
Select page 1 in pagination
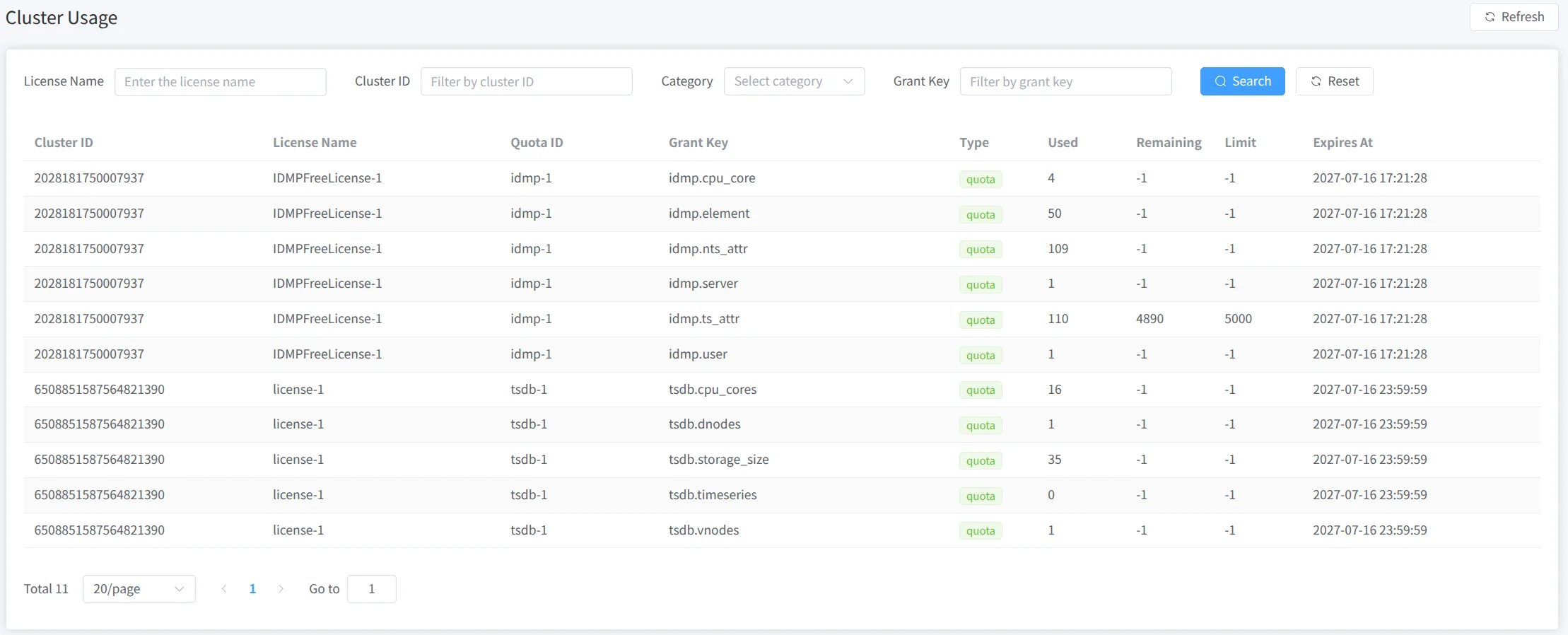point(252,589)
